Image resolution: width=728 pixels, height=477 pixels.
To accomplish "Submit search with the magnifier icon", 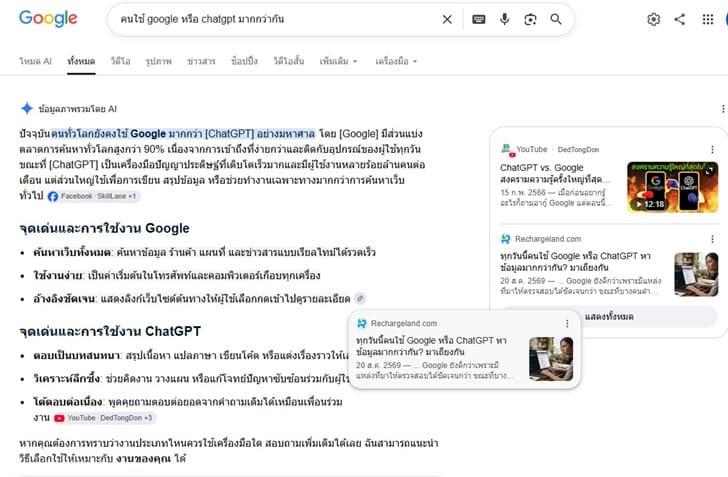I will click(x=556, y=19).
